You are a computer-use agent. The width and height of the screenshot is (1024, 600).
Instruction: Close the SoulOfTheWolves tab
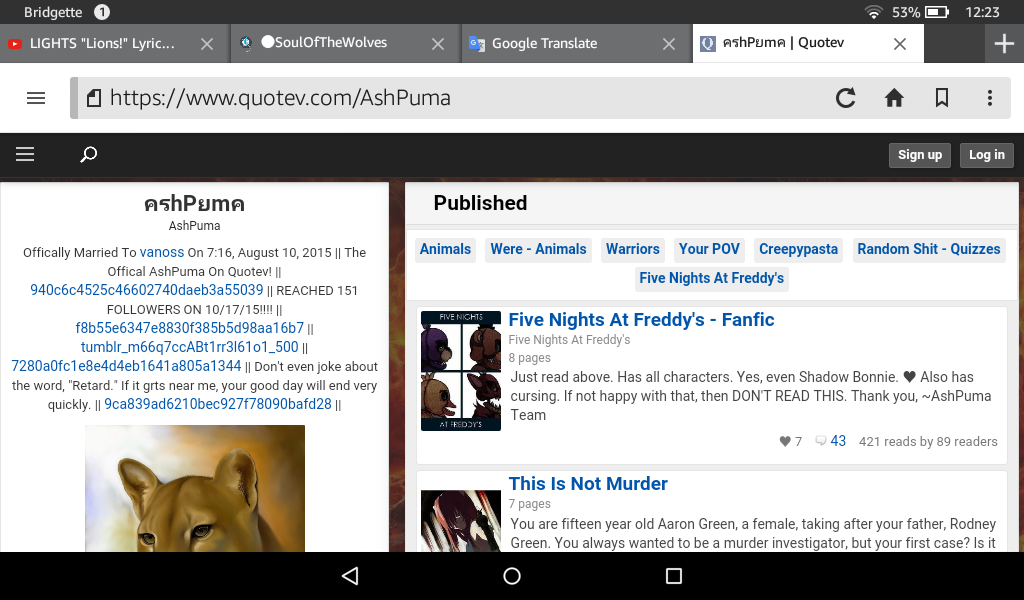point(438,44)
